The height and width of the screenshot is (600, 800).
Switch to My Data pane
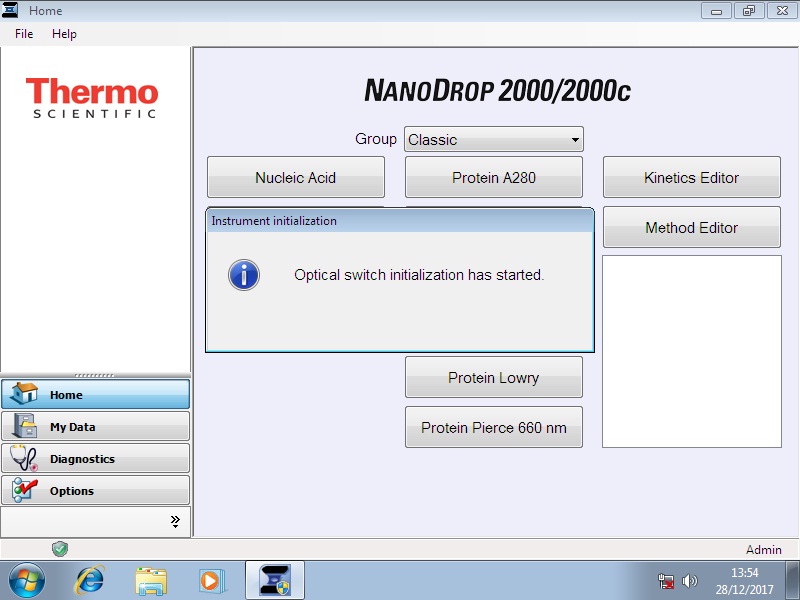pos(95,427)
